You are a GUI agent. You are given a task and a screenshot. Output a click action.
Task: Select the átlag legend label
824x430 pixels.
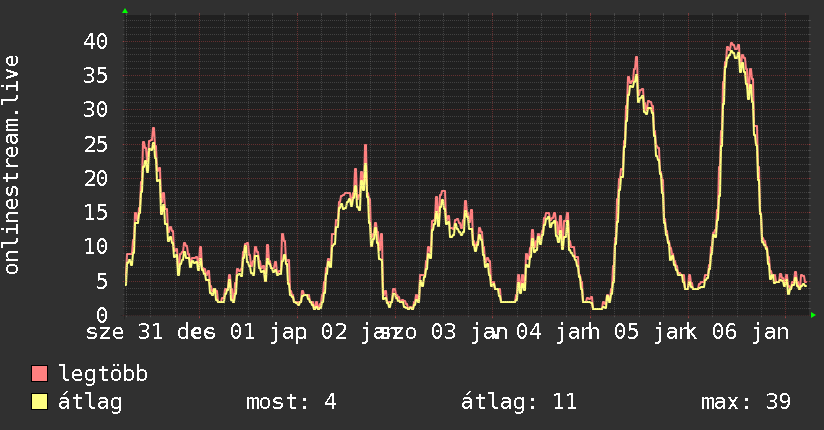(x=90, y=402)
